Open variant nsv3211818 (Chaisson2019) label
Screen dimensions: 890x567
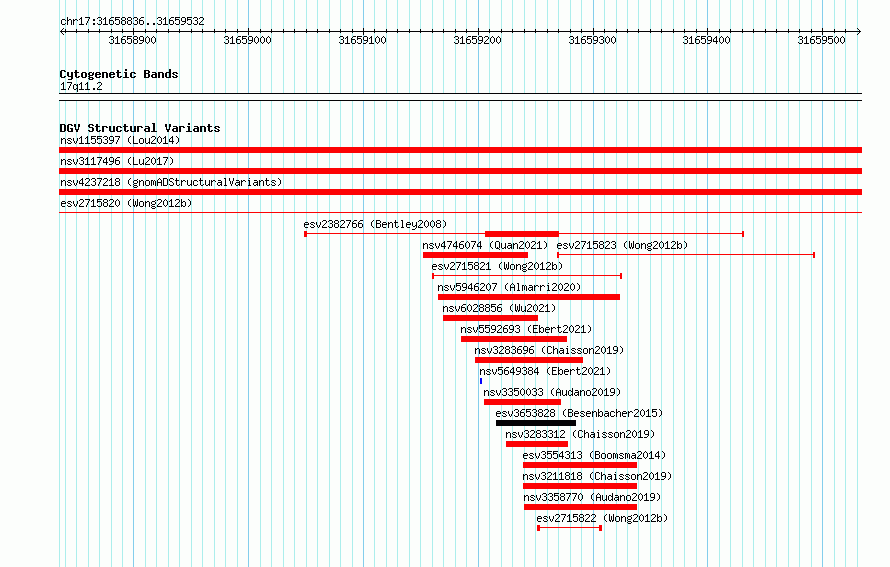(597, 476)
